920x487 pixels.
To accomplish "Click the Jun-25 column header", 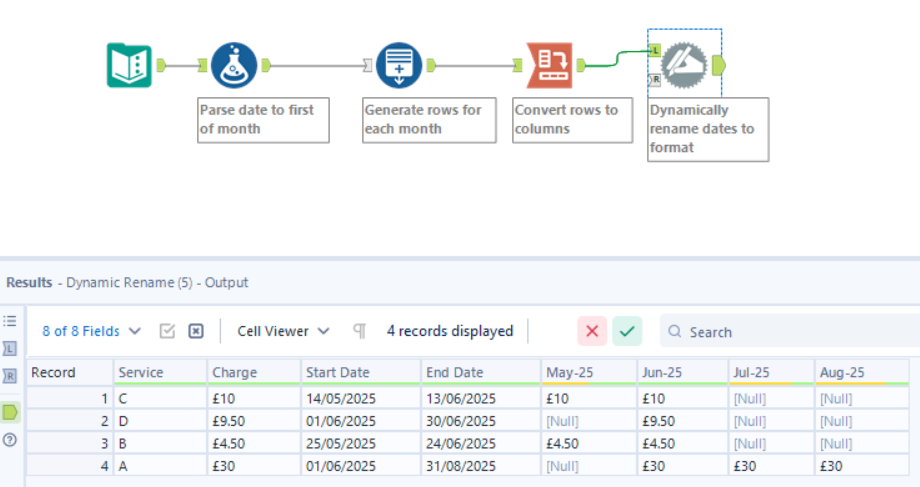I will (683, 373).
